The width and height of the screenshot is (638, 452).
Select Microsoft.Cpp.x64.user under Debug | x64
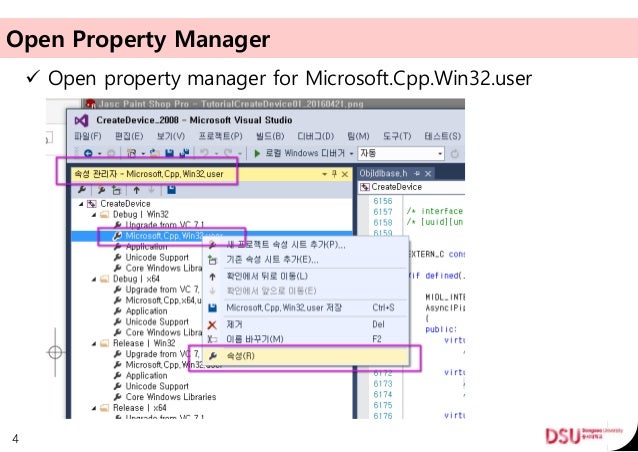coord(164,300)
